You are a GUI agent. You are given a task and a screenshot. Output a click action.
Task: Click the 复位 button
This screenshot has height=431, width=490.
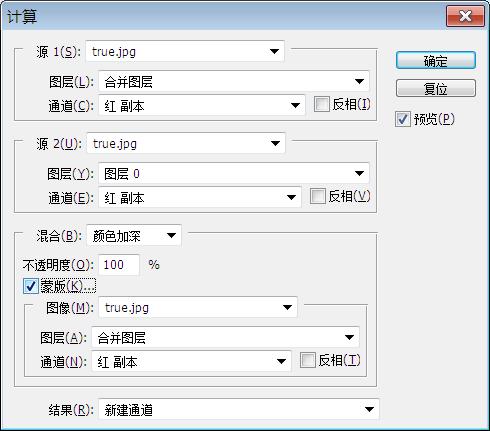436,88
